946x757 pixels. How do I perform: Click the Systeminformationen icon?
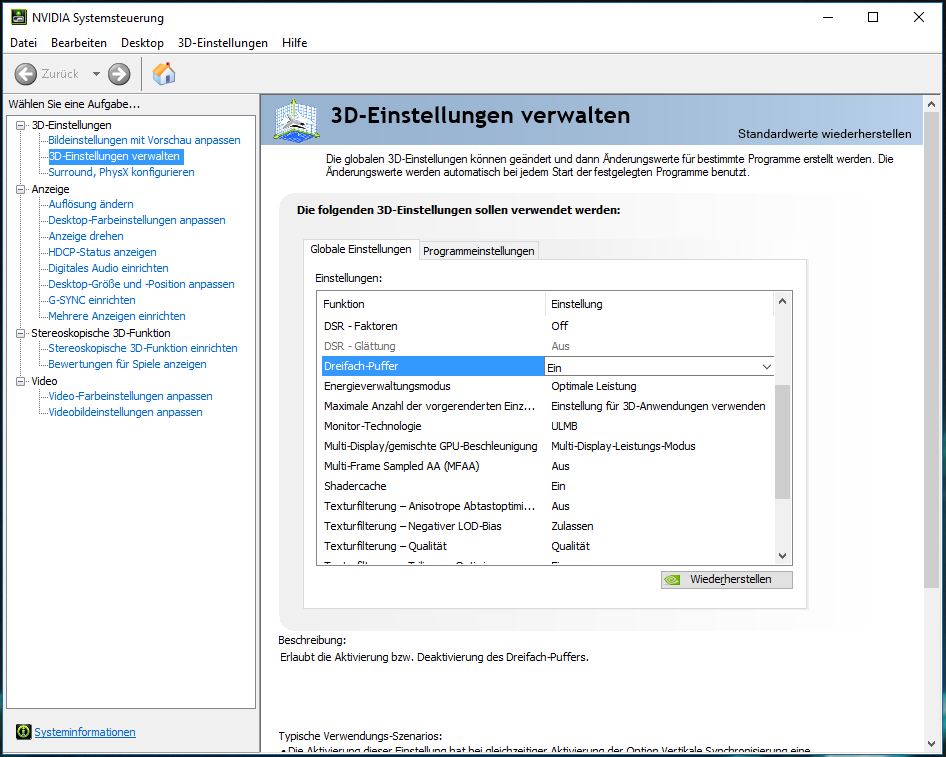[x=23, y=732]
